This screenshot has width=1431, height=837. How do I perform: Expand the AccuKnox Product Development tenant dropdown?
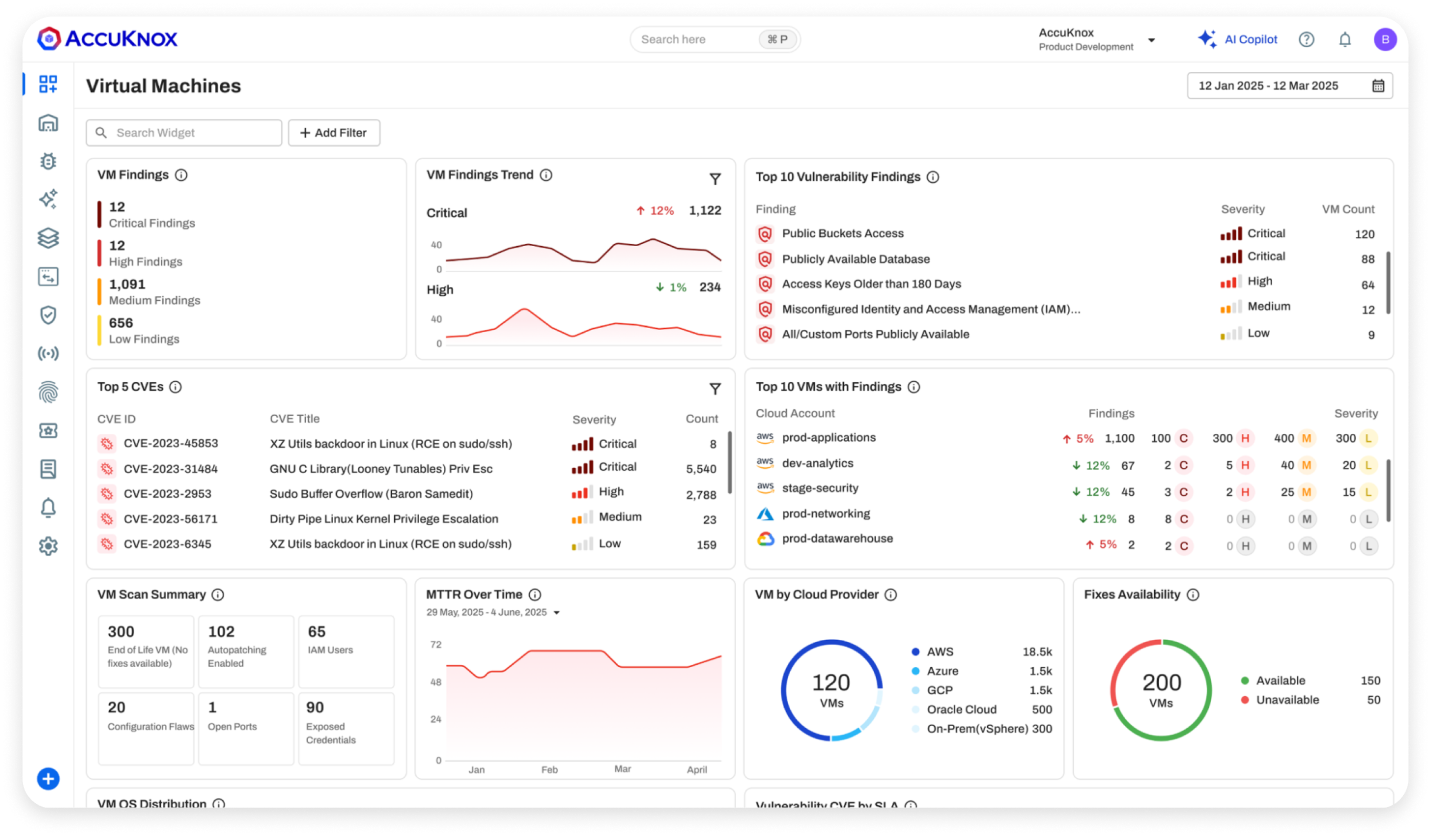point(1150,39)
